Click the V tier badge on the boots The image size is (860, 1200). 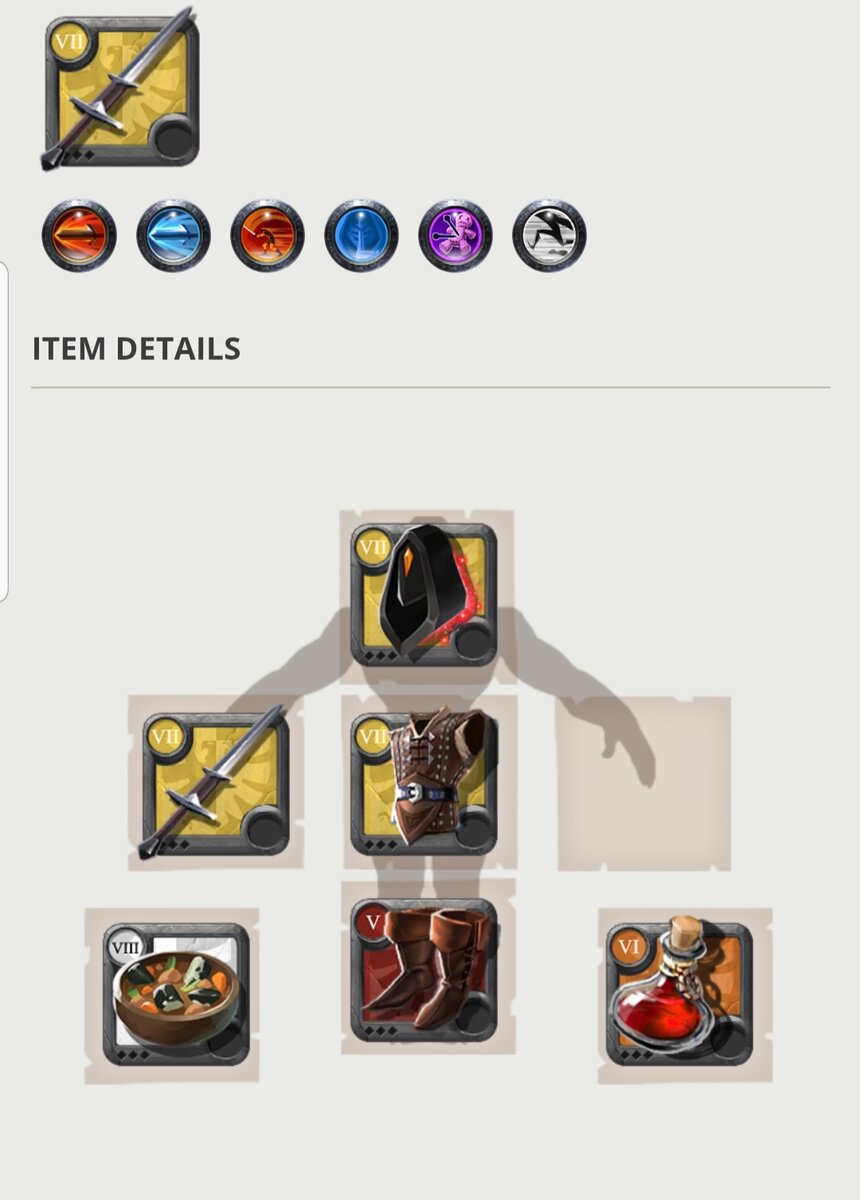[x=374, y=921]
